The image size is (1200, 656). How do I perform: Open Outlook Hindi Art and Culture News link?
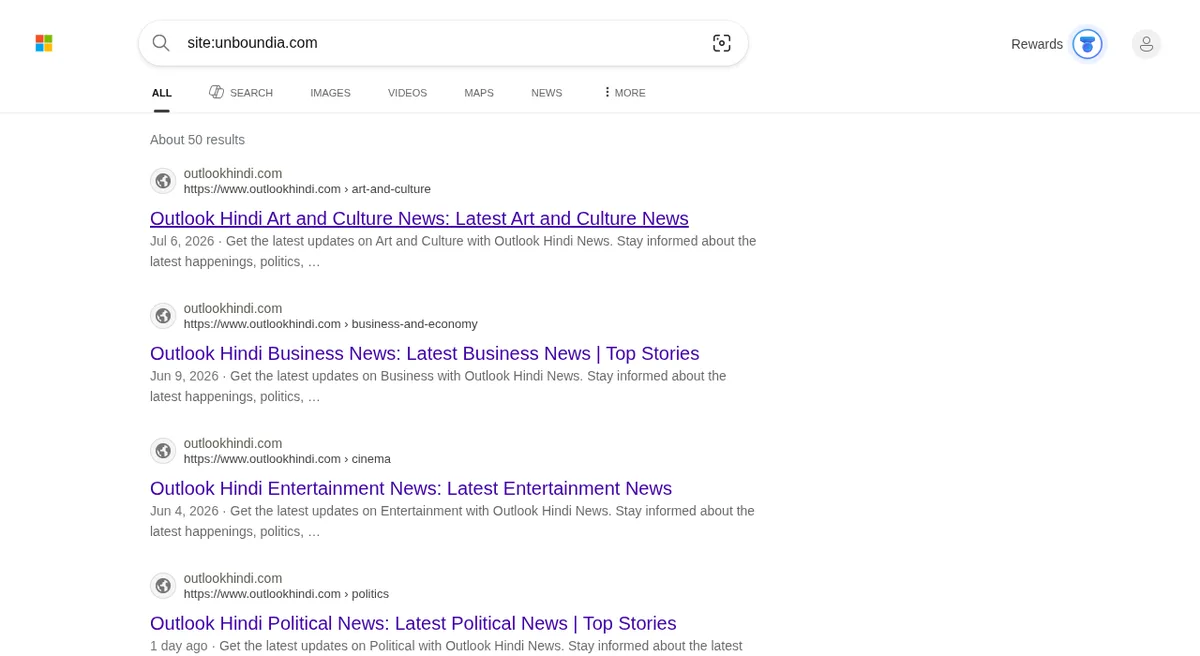(419, 218)
